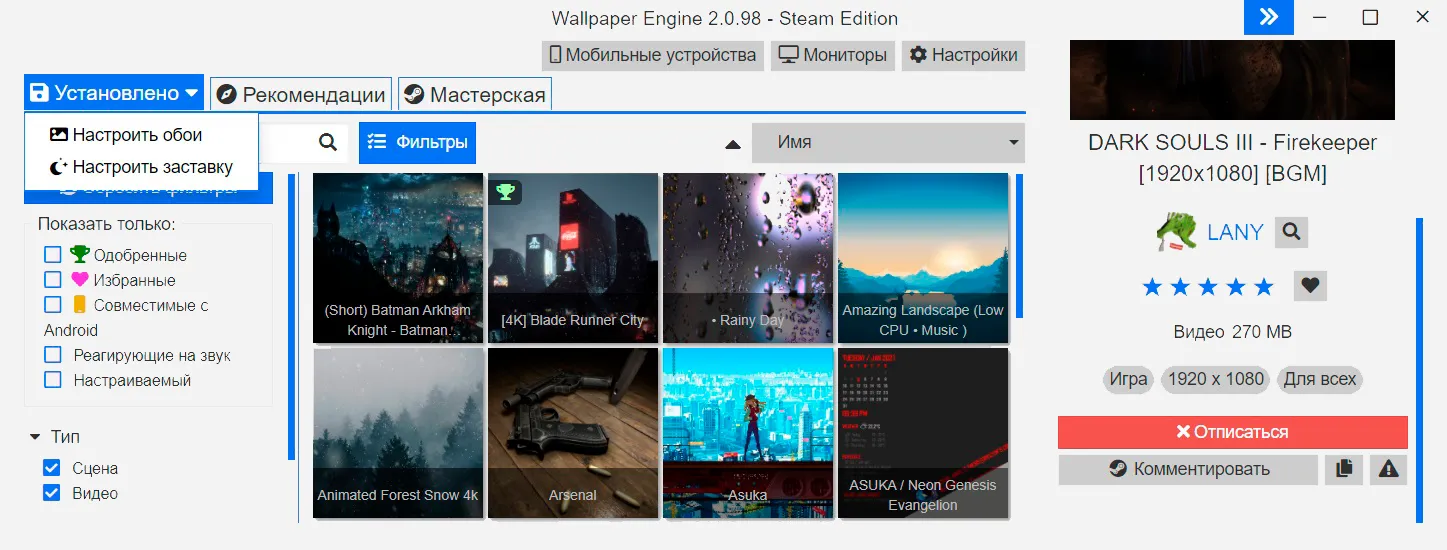The height and width of the screenshot is (550, 1447).
Task: Click the heart favorite button under rating
Action: [1310, 286]
